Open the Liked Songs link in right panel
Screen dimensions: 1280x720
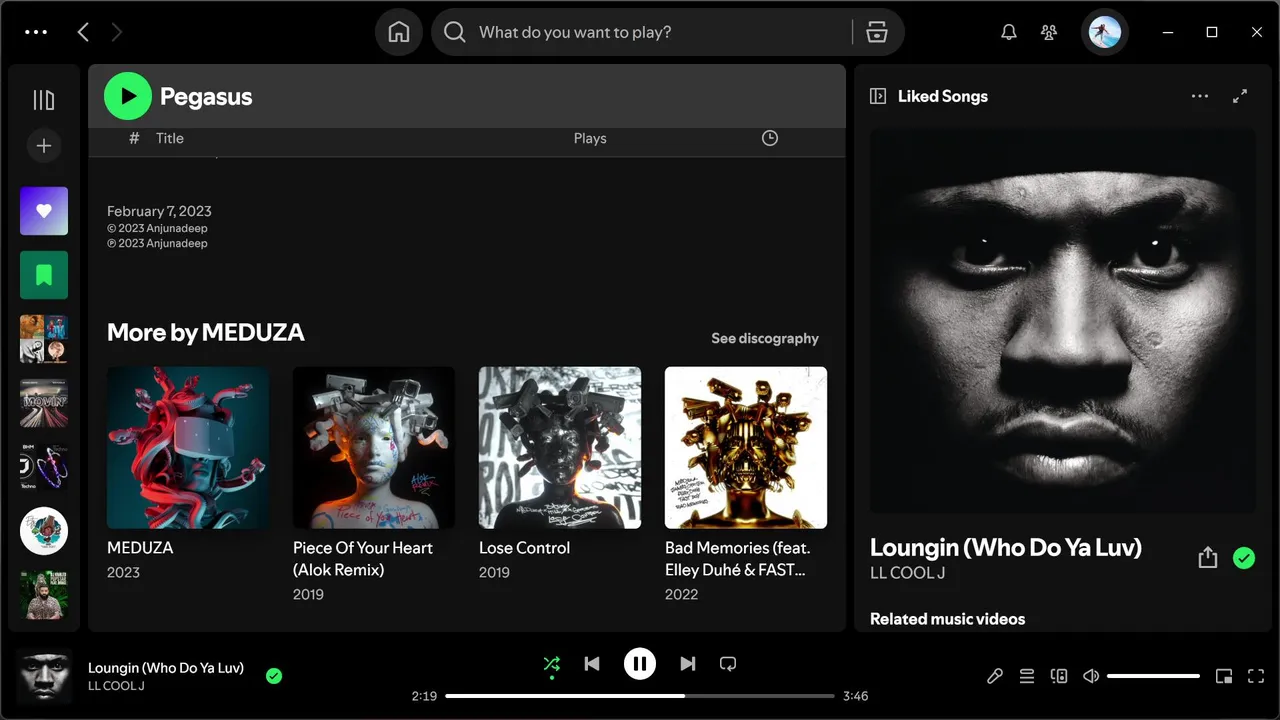point(943,96)
